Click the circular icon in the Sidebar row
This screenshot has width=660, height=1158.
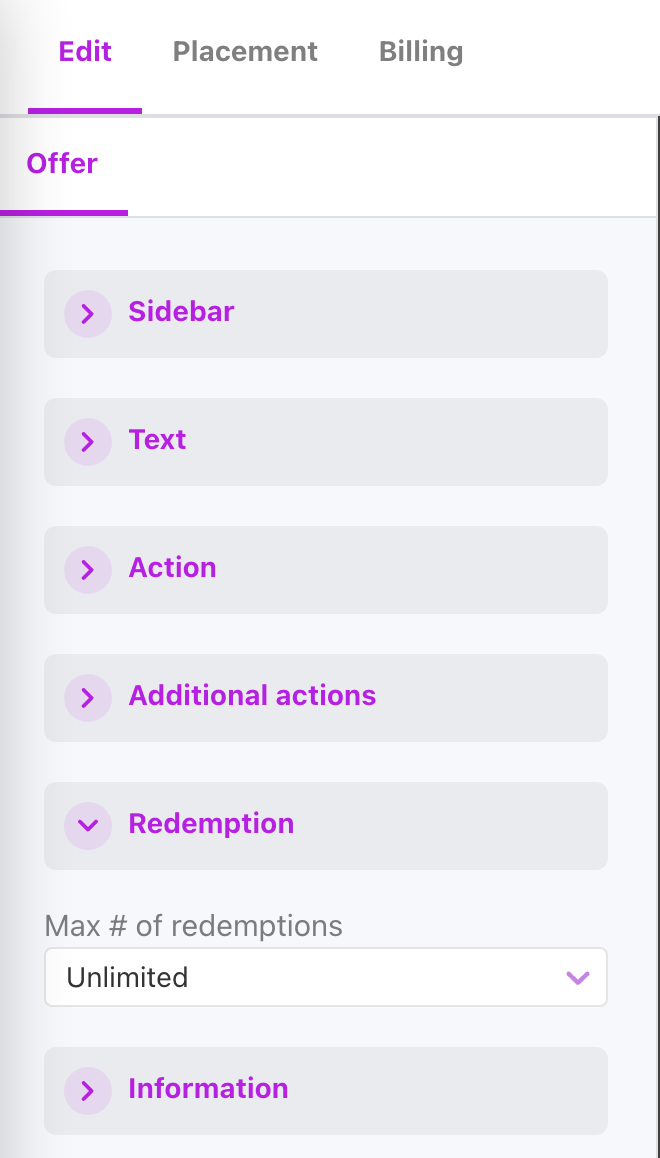click(x=88, y=313)
